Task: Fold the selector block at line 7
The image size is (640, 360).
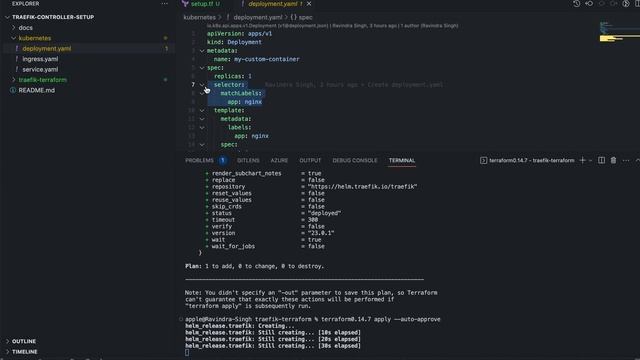Action: point(202,84)
